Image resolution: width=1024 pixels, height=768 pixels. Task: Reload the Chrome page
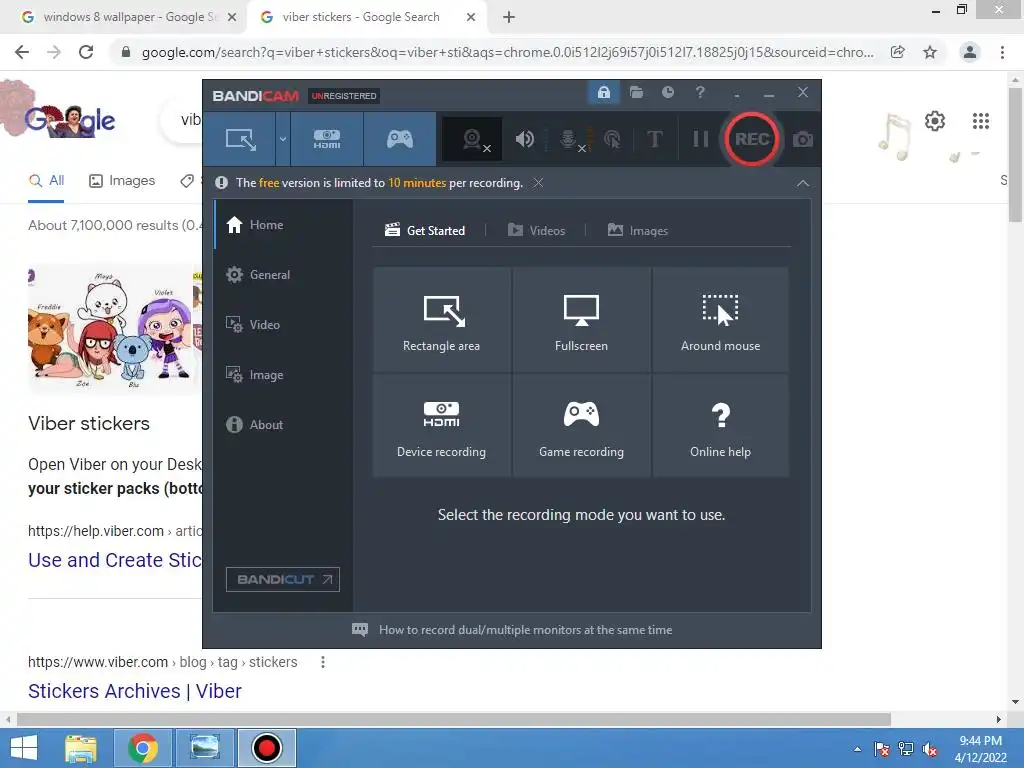tap(86, 52)
